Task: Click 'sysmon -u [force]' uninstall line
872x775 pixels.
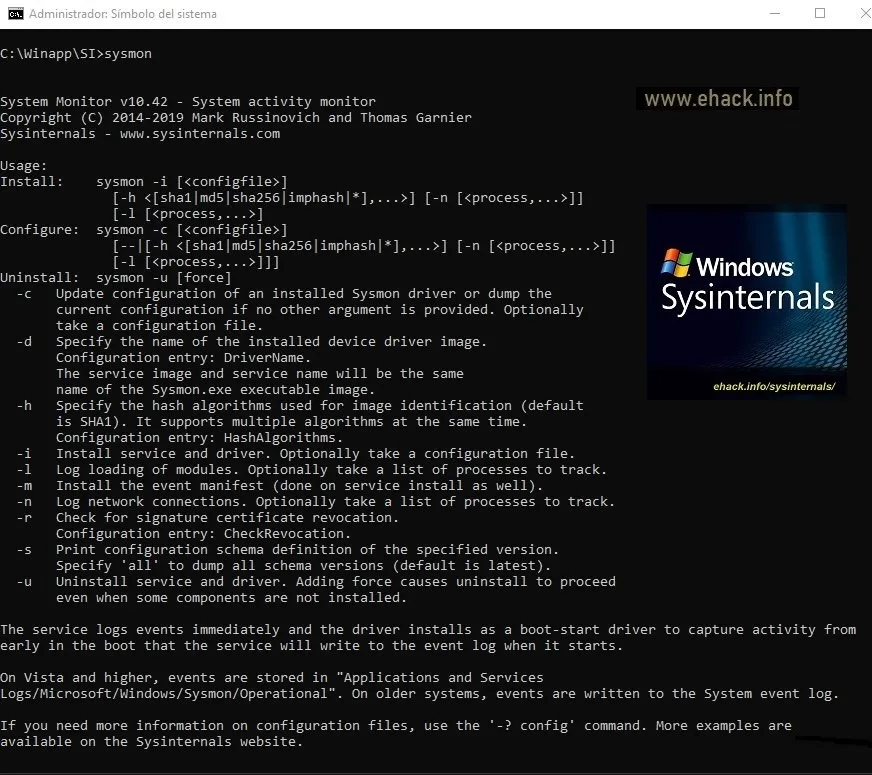Action: coord(164,277)
